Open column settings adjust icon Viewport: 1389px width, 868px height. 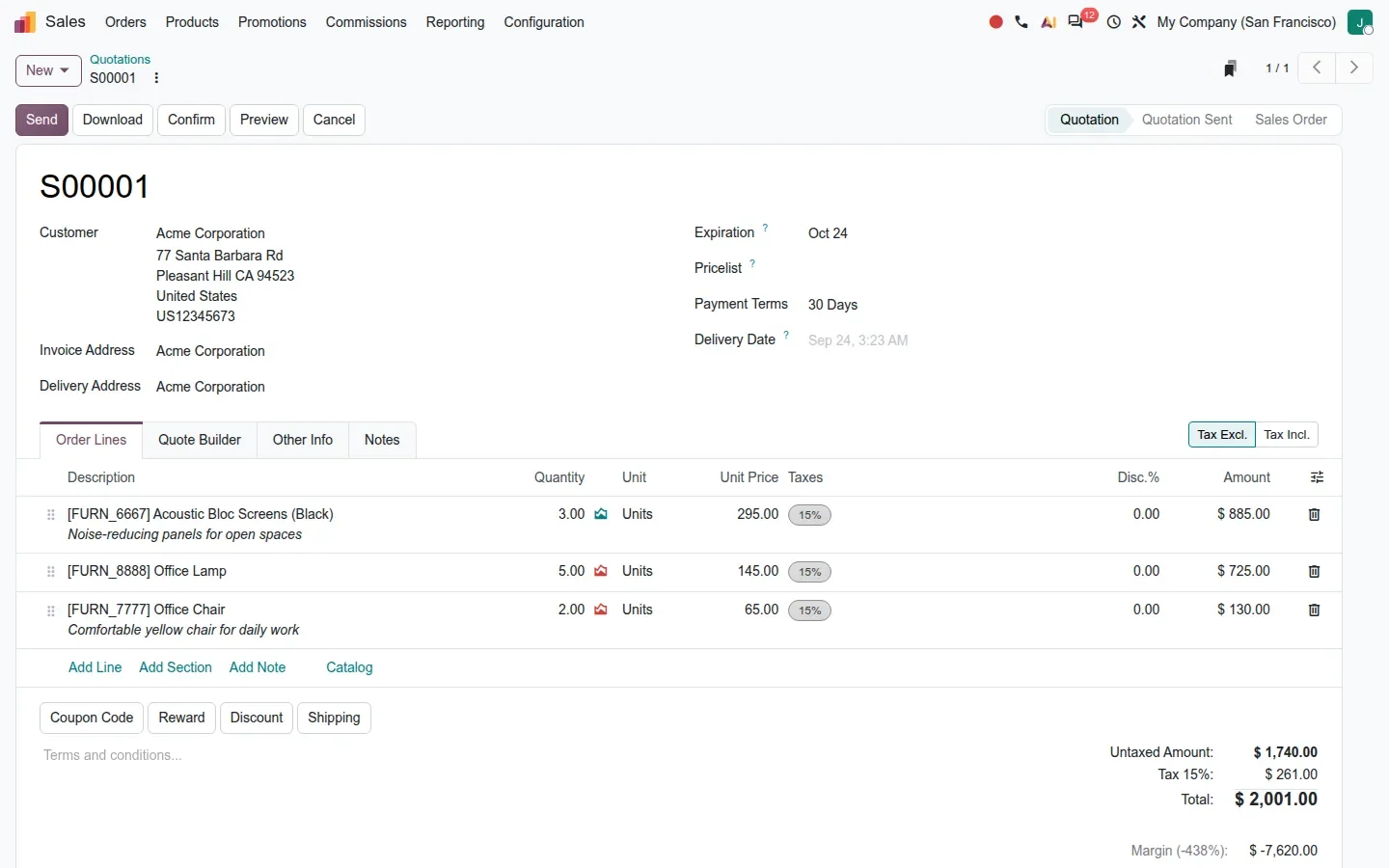pyautogui.click(x=1317, y=477)
